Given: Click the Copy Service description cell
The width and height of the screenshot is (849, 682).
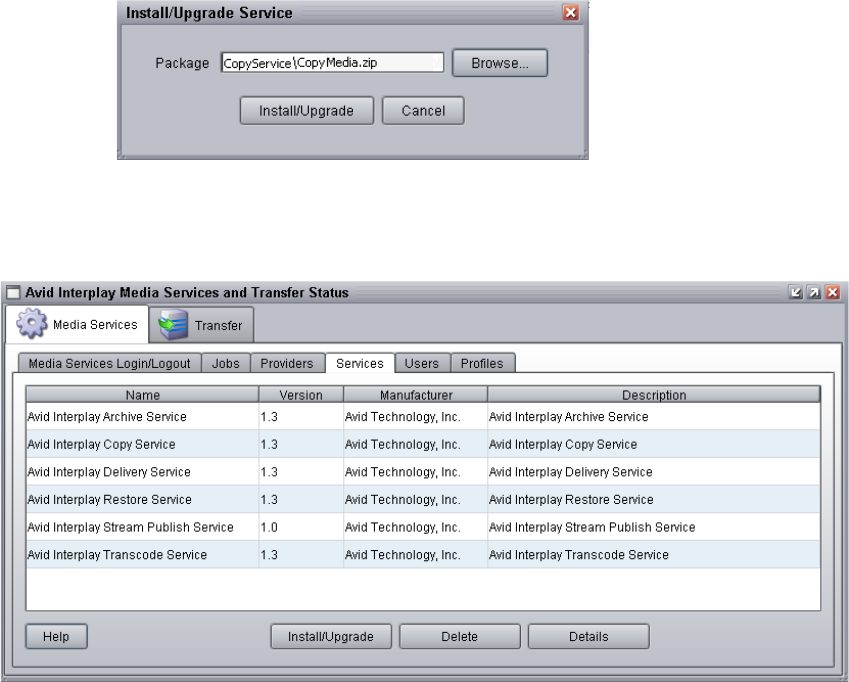Looking at the screenshot, I should pos(654,444).
